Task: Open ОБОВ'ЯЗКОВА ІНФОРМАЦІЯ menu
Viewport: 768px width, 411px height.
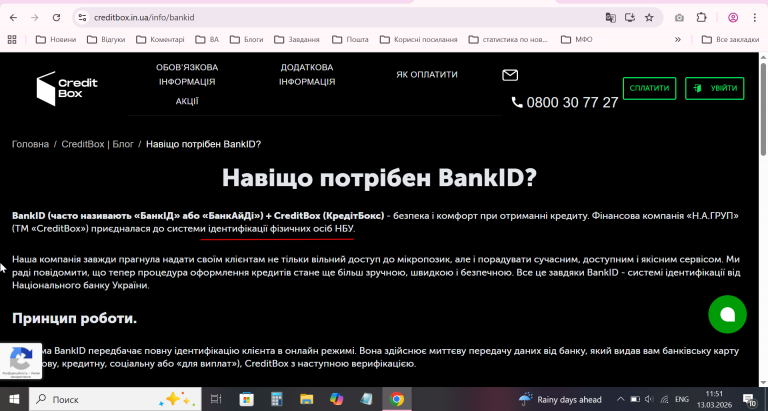Action: (187, 74)
